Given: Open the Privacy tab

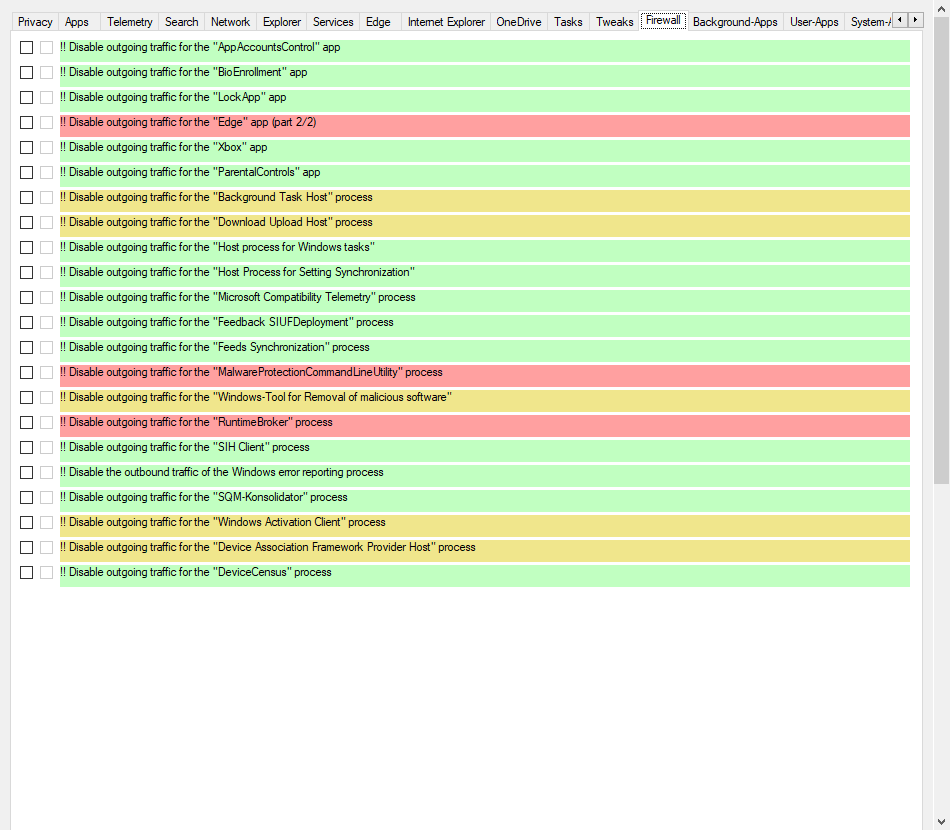Looking at the screenshot, I should point(35,22).
